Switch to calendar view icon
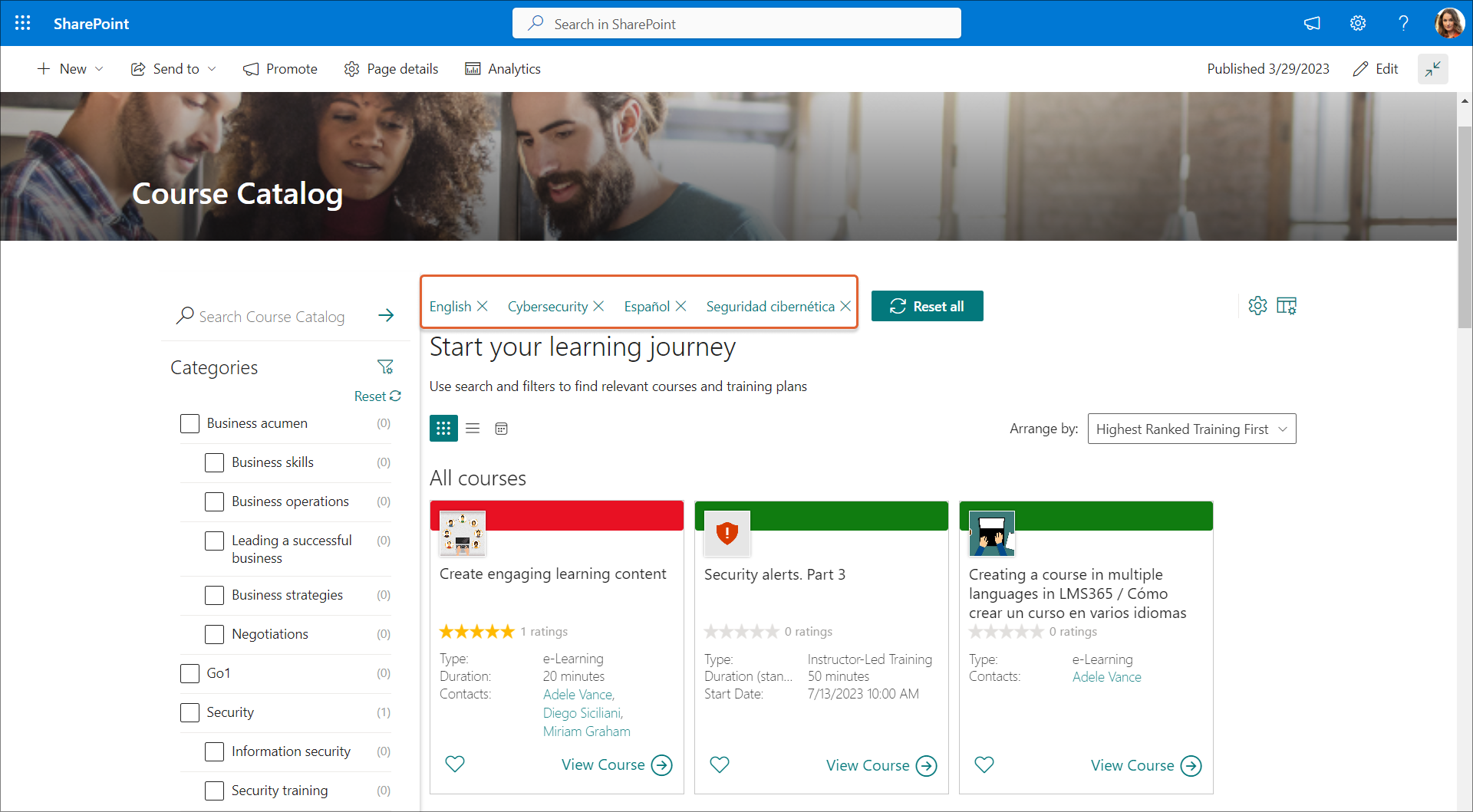Image resolution: width=1473 pixels, height=812 pixels. 501,429
